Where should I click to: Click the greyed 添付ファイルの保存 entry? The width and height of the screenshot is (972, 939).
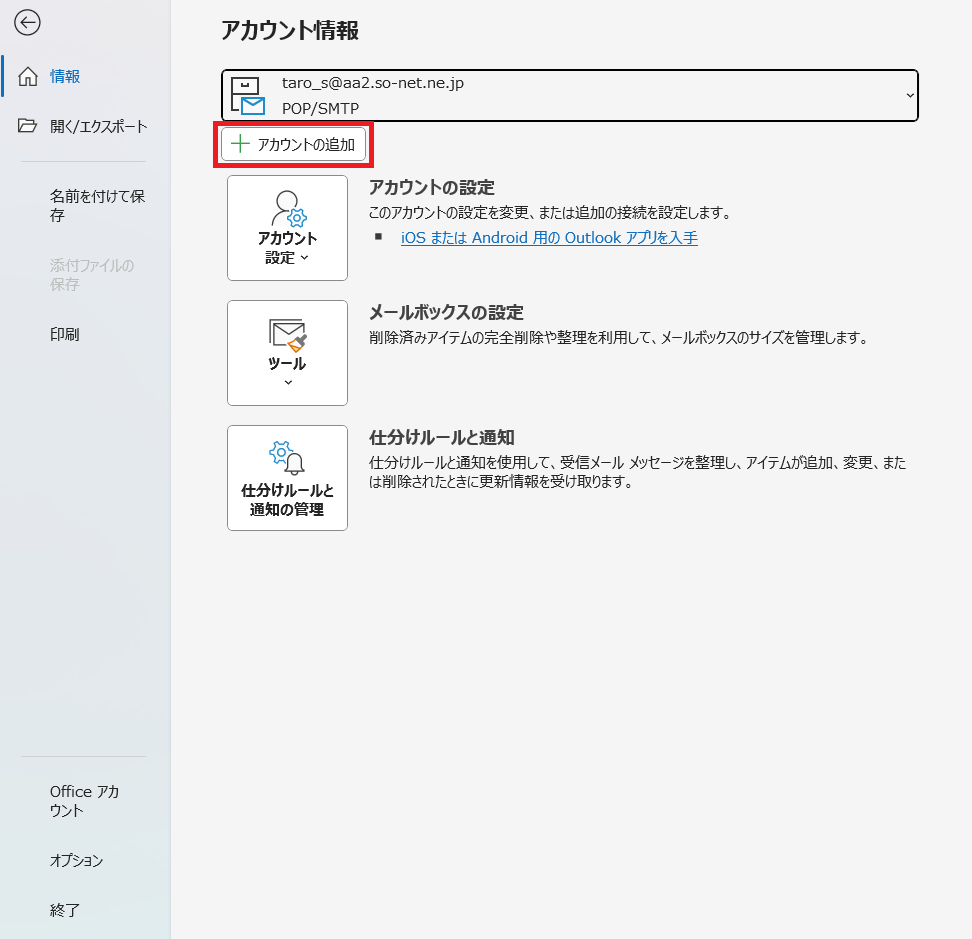[91, 275]
